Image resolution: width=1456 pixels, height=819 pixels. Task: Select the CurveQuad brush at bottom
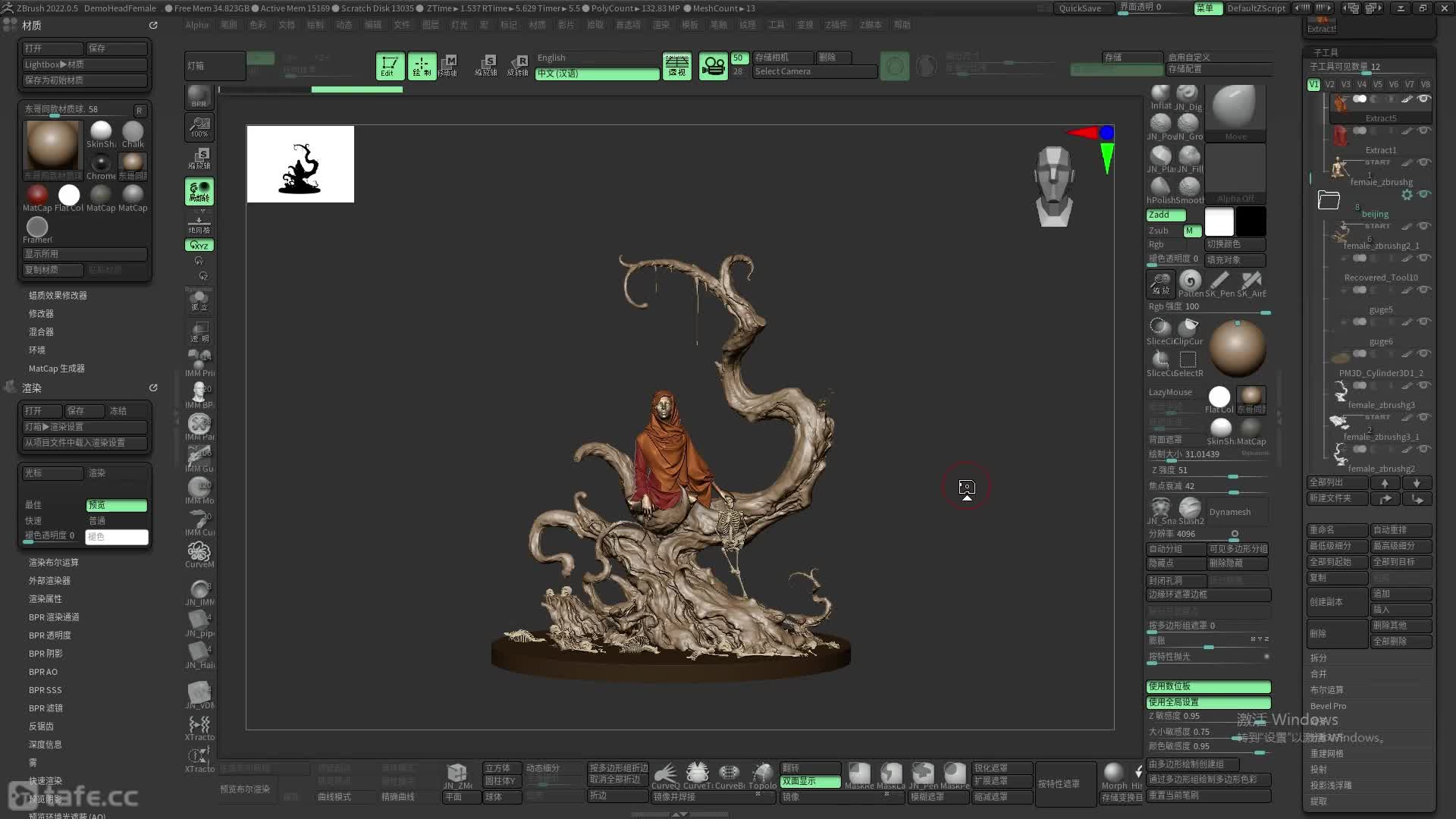point(665,776)
